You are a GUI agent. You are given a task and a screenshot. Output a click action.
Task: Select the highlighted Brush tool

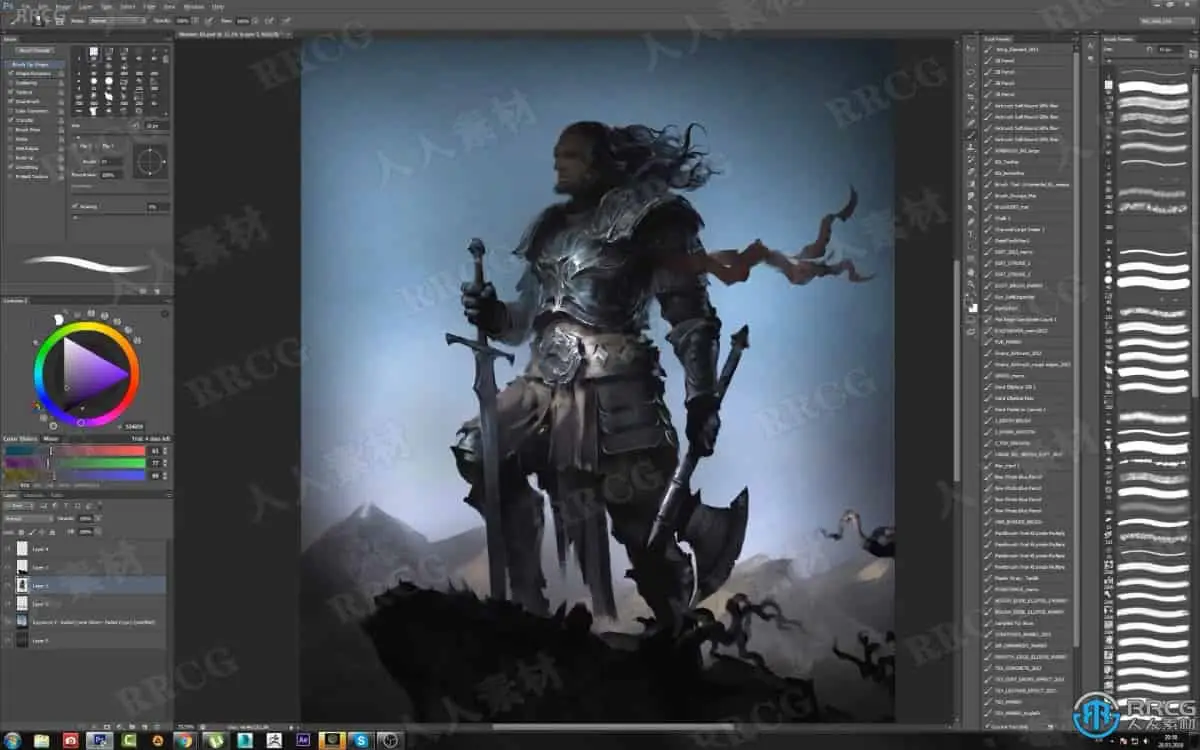coord(971,134)
